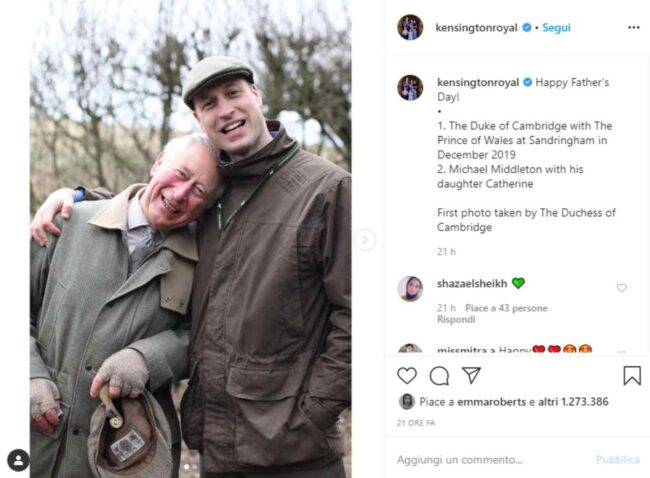Image resolution: width=650 pixels, height=478 pixels.
Task: Click kensingtonroyal avatar beside the caption
Action: pos(410,88)
